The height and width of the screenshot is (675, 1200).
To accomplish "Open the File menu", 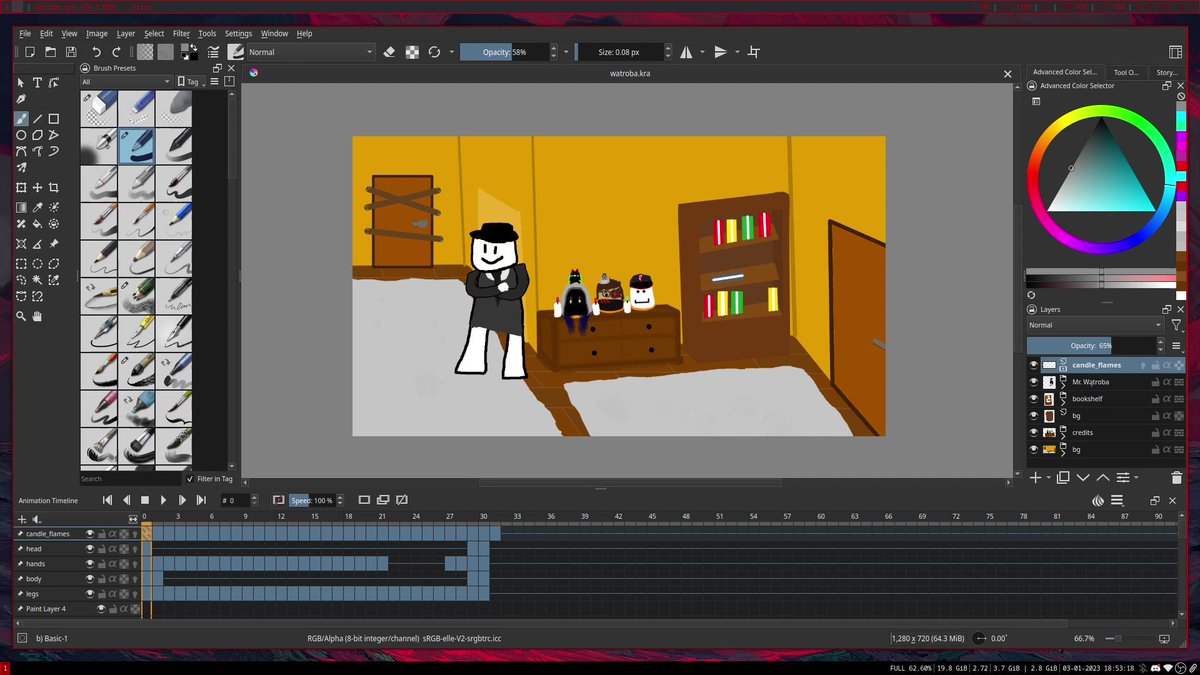I will click(25, 33).
